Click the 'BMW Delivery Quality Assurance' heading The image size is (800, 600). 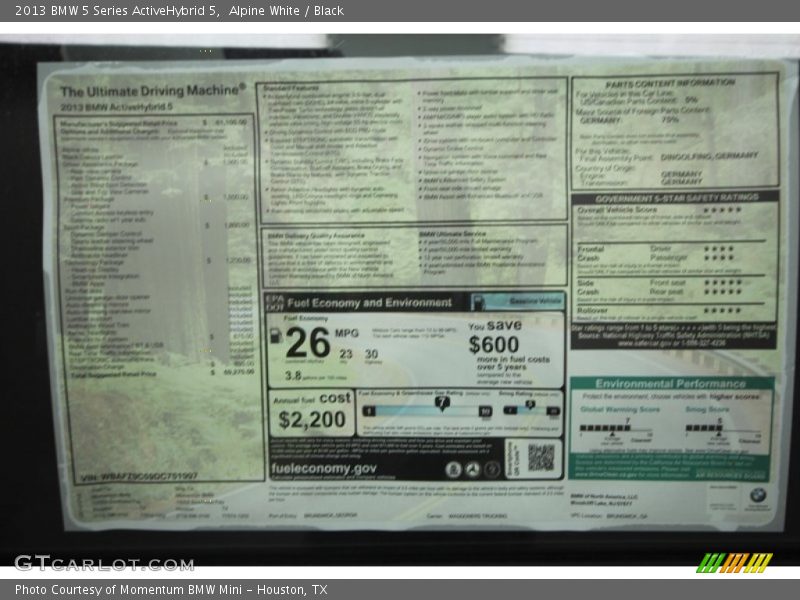click(316, 236)
